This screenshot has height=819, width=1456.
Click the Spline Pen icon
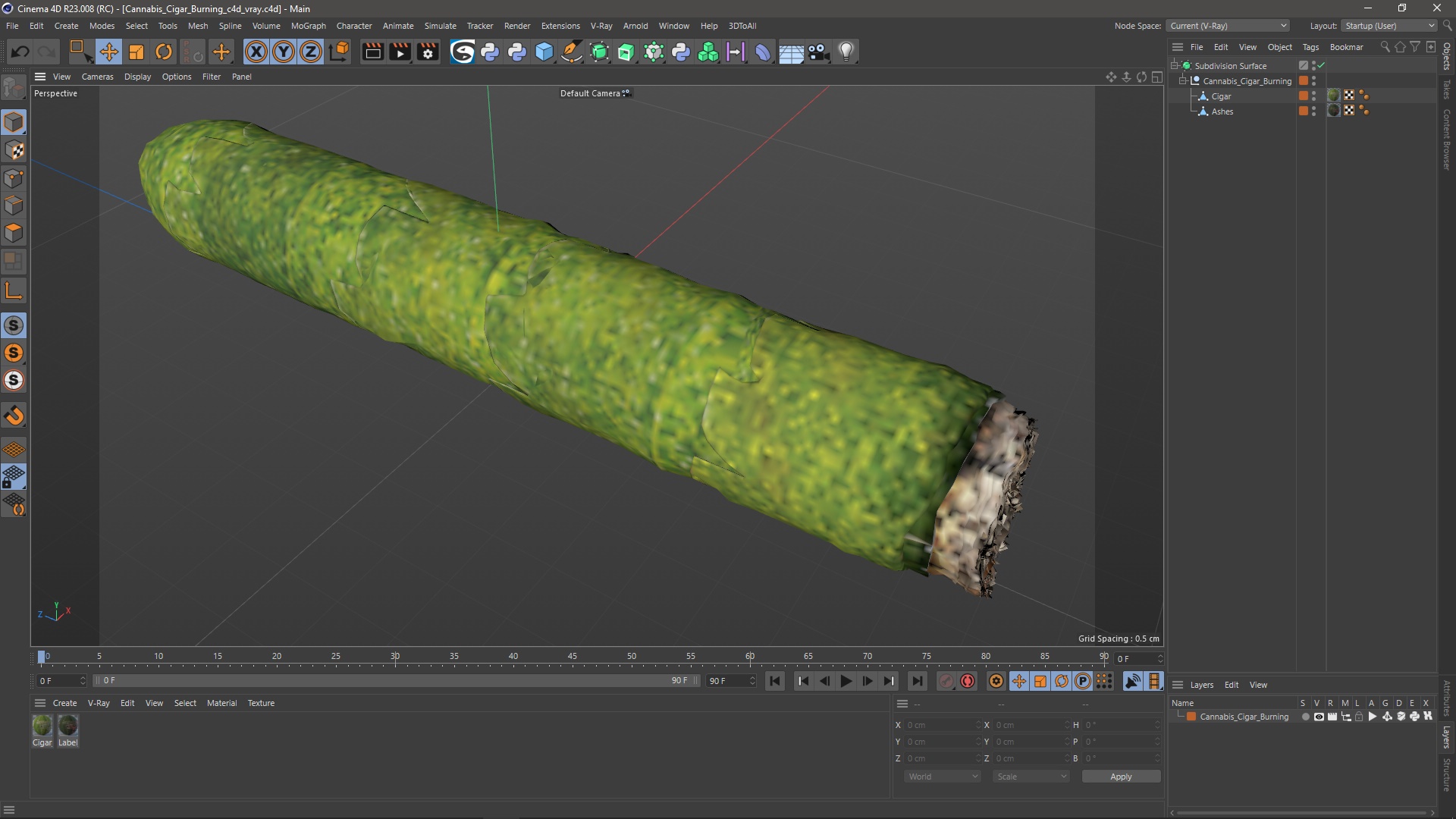pyautogui.click(x=572, y=52)
